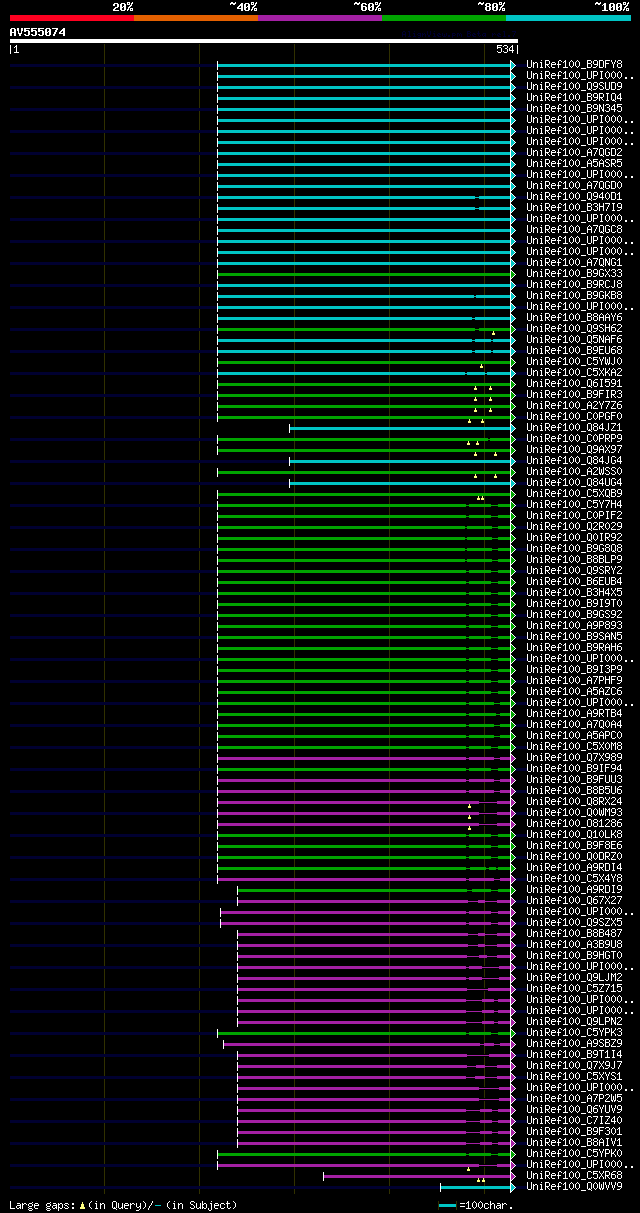Viewport: 640px width, 1213px height.
Task: Select the UniRef100_C5XR68 hit label
Action: 575,1175
